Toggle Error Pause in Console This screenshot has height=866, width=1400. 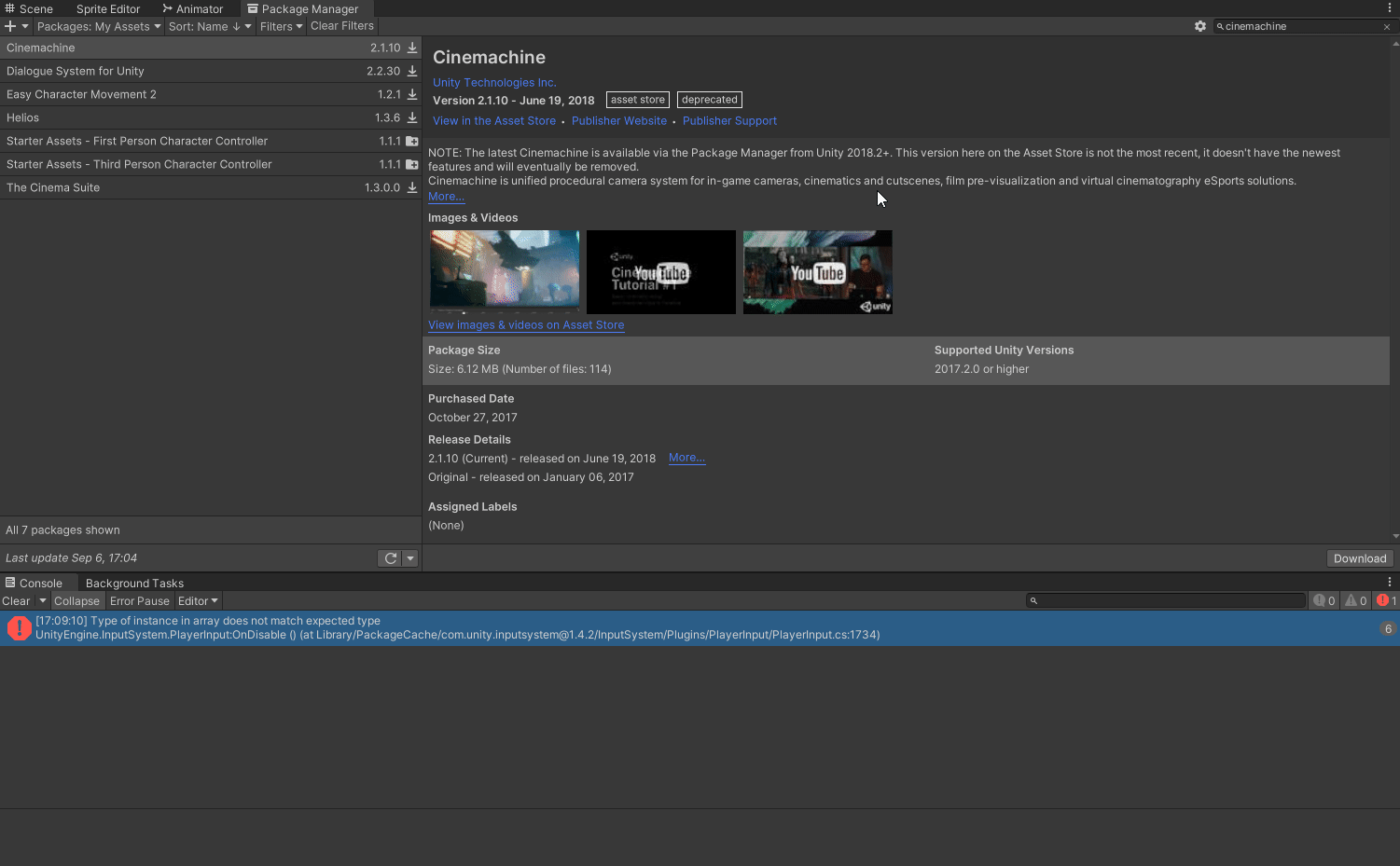pyautogui.click(x=140, y=601)
